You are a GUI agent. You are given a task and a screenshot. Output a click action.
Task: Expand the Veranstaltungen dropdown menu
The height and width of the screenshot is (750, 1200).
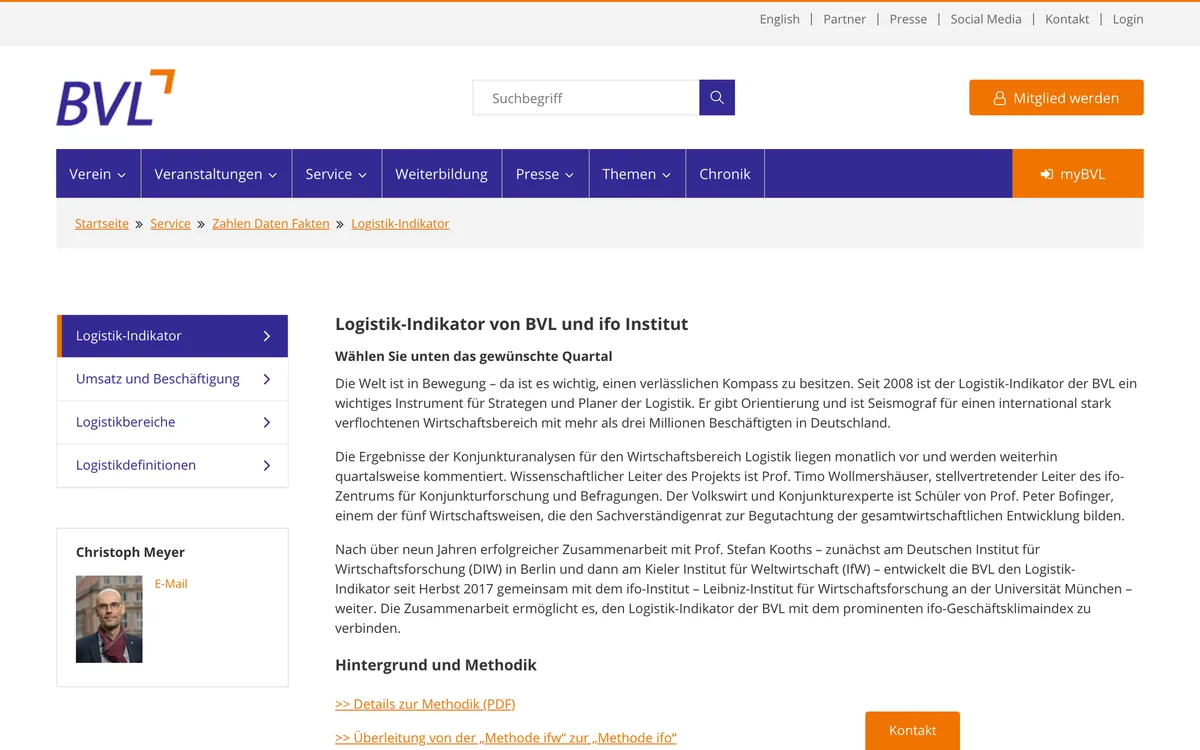coord(216,174)
